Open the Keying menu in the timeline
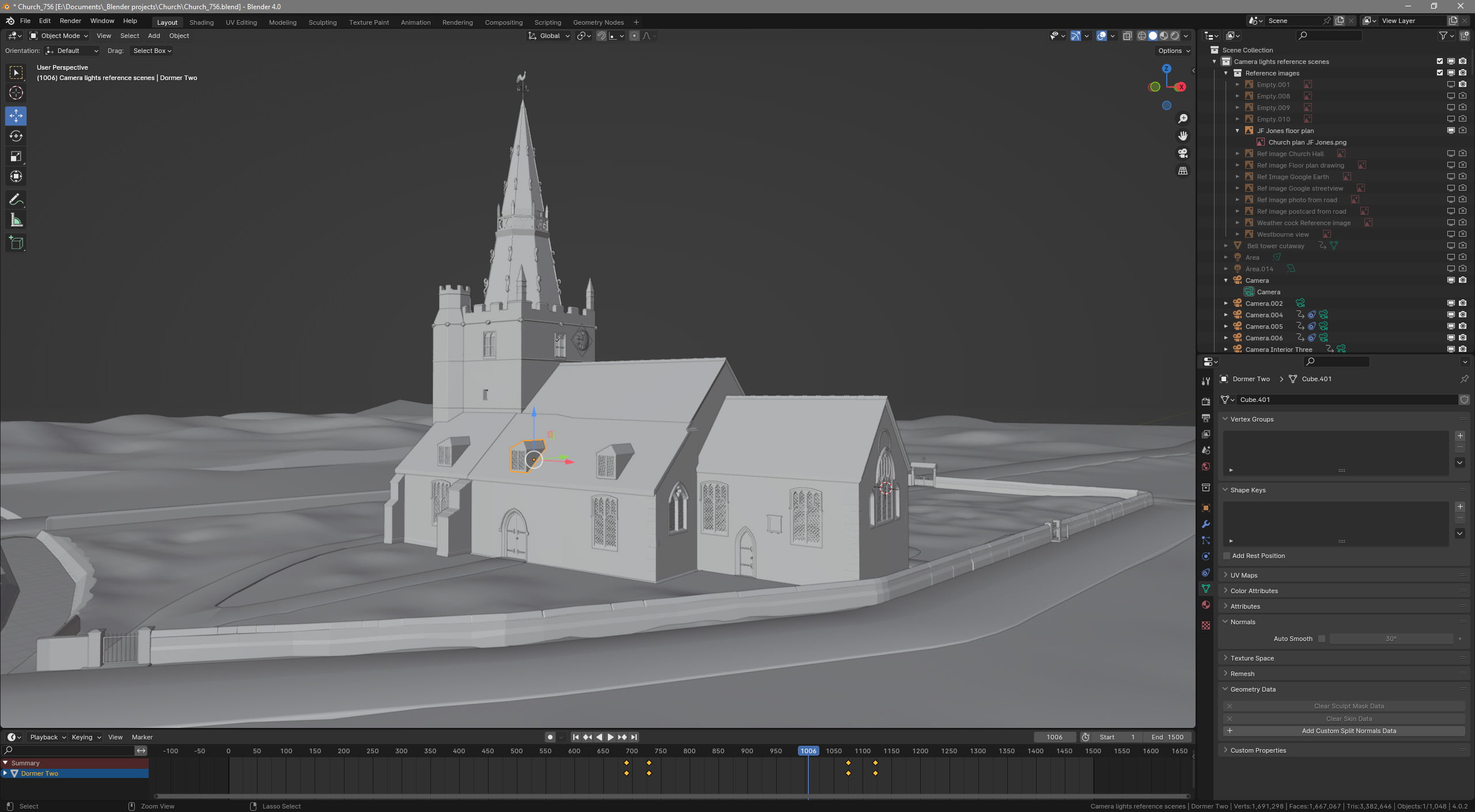 [85, 737]
